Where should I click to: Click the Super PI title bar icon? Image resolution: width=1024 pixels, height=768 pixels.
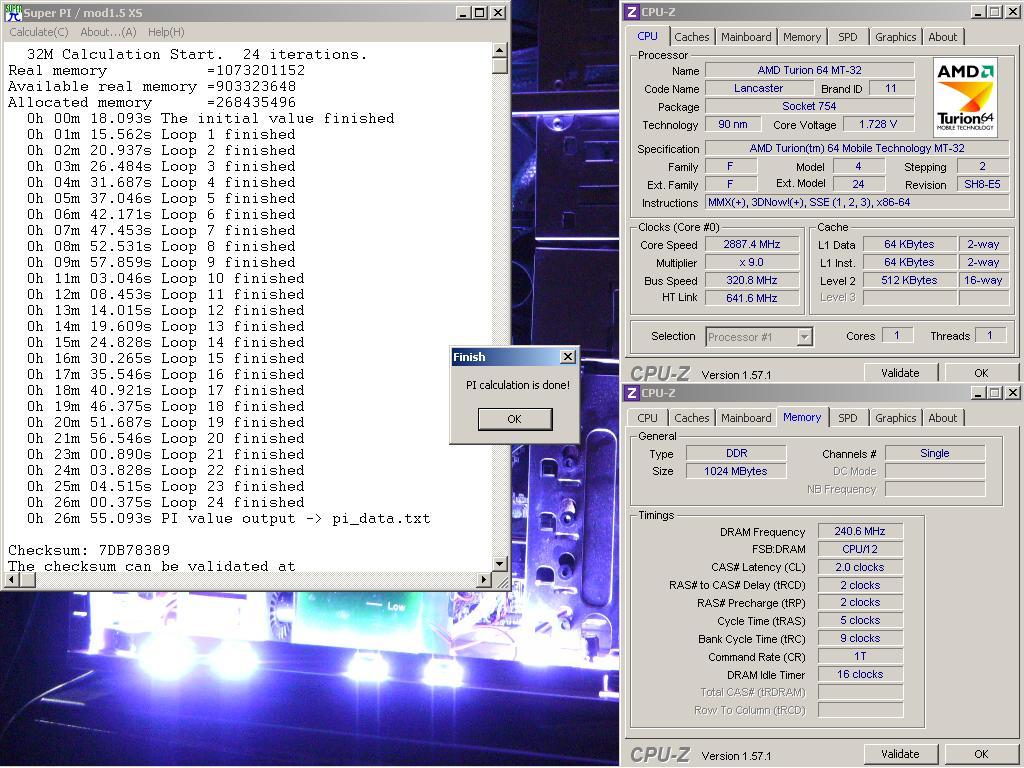pos(13,12)
